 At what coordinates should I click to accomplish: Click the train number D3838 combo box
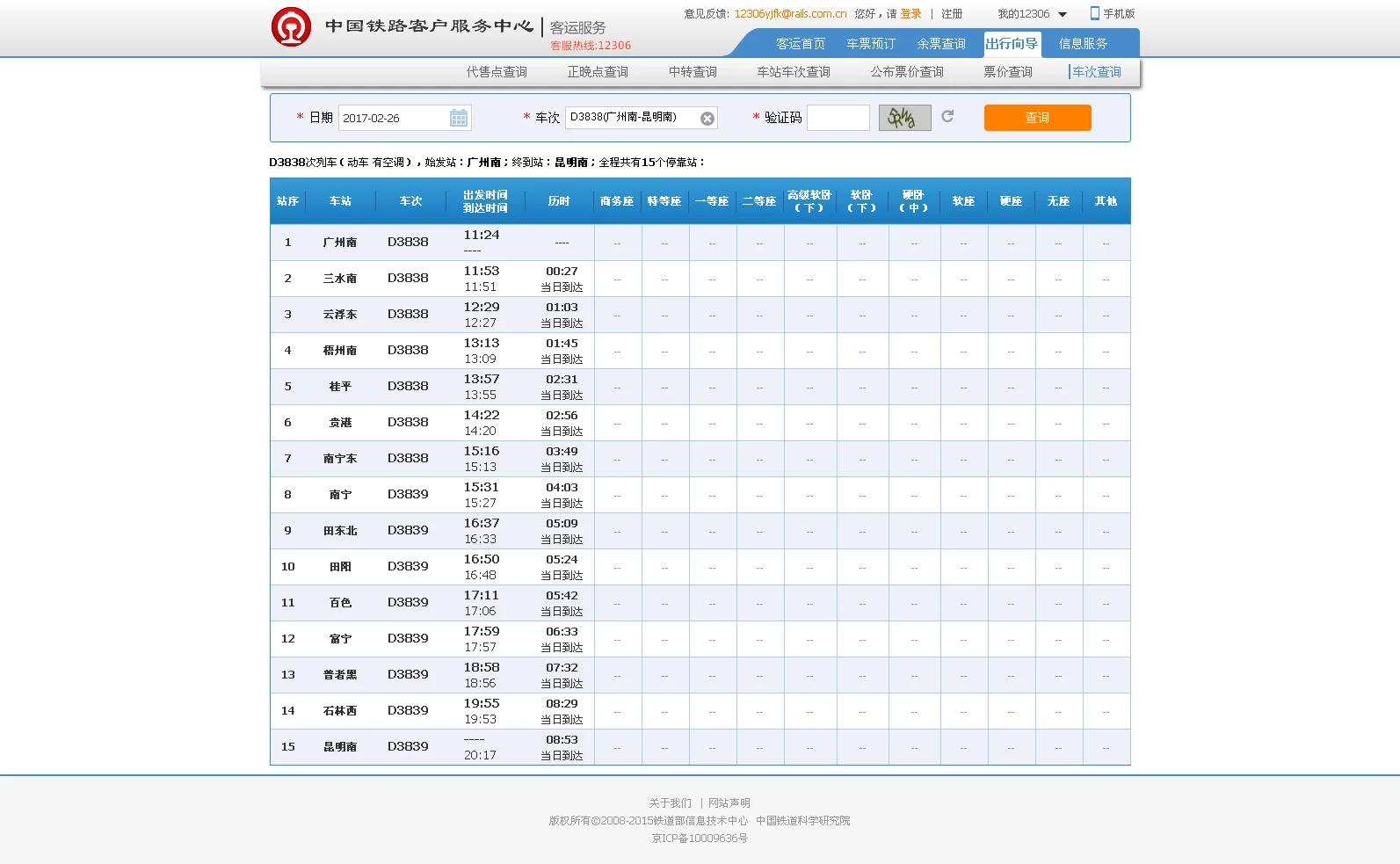coord(633,118)
